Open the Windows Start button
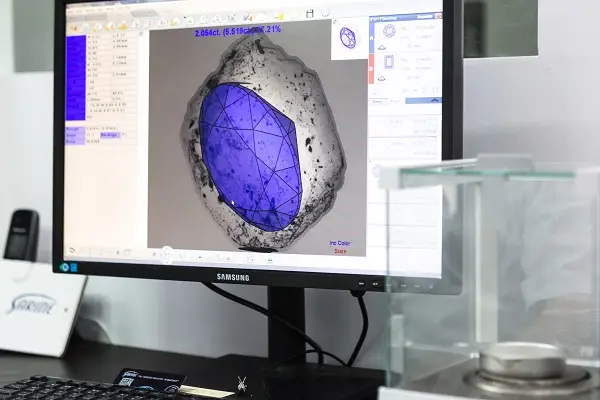 tap(65, 267)
